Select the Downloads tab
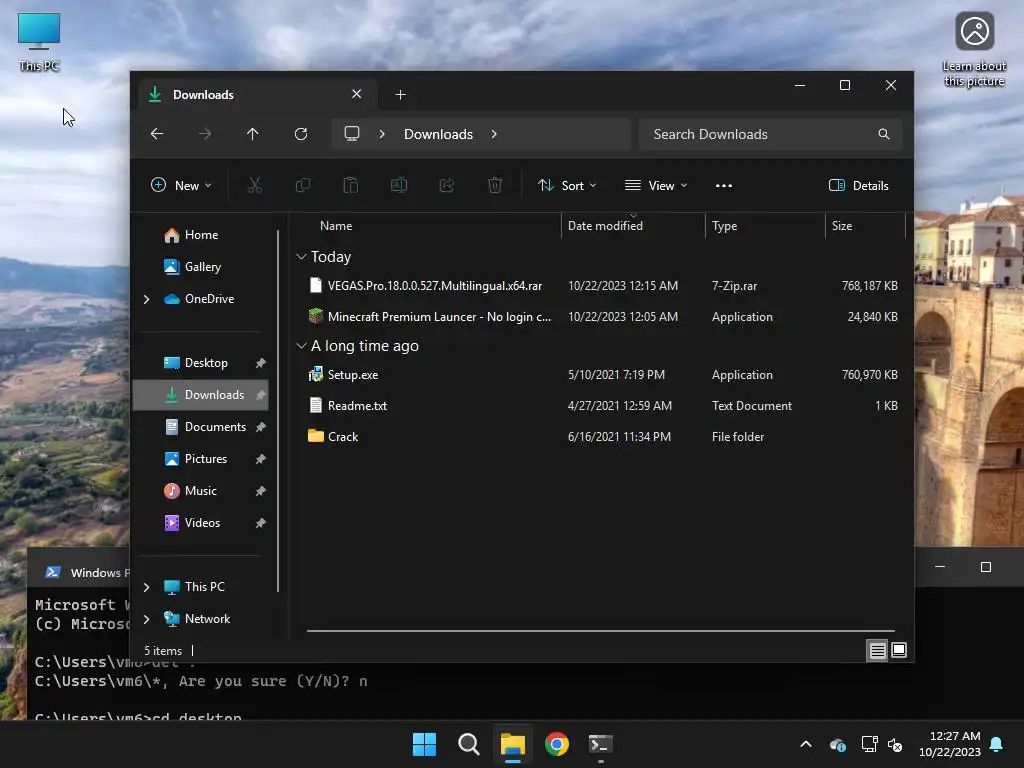 point(255,95)
